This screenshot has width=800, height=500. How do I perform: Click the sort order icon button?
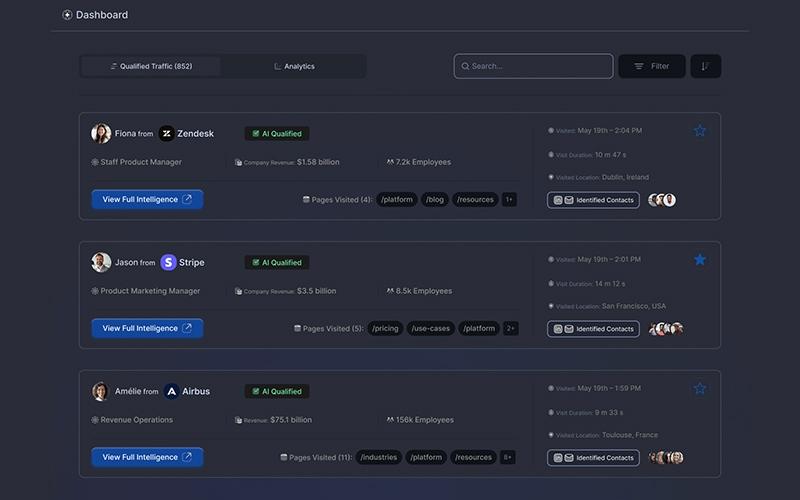coord(706,66)
